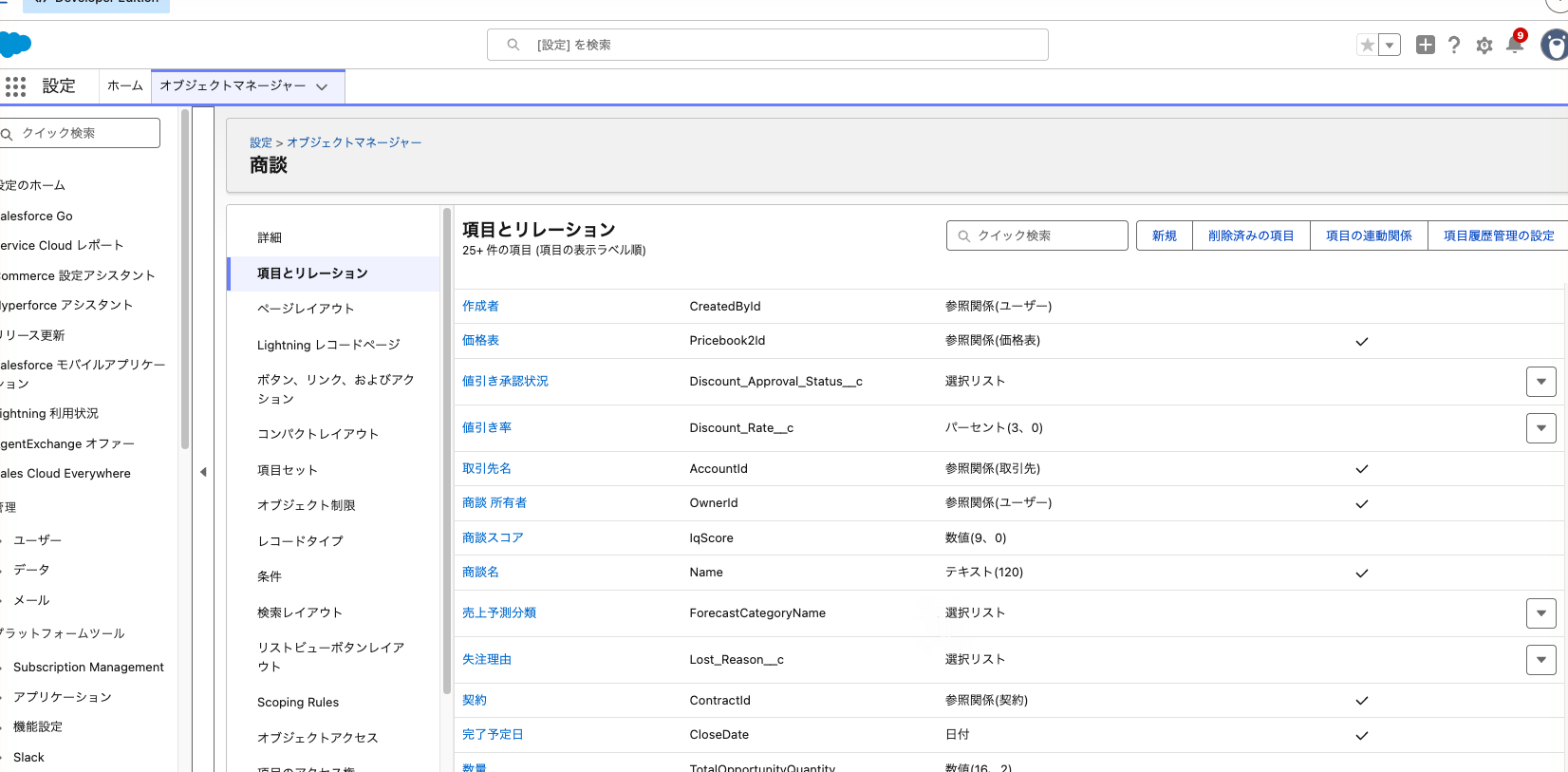The height and width of the screenshot is (772, 1568).
Task: Open Slack in the setup sidebar
Action: (28, 758)
